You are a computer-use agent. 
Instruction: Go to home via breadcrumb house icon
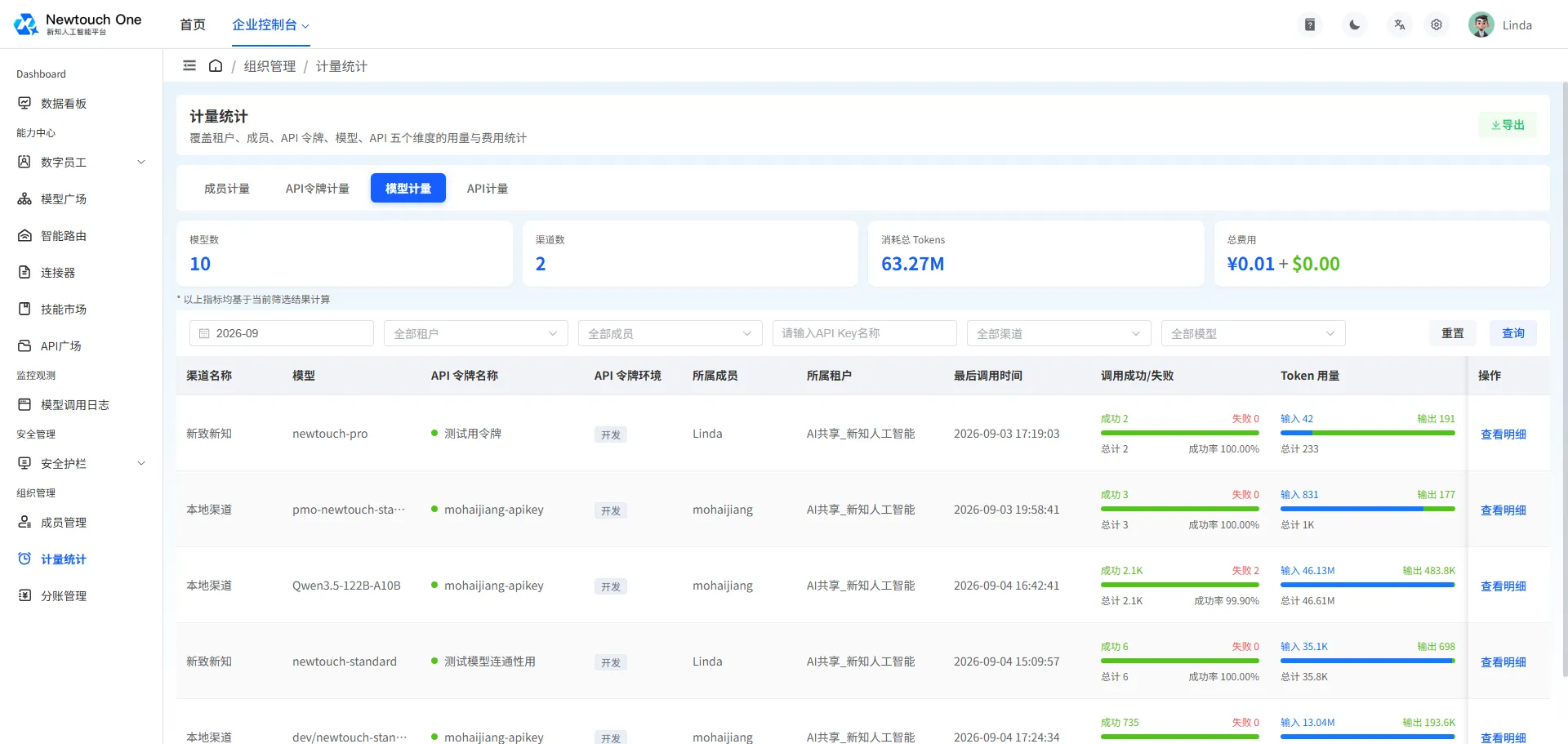coord(216,65)
